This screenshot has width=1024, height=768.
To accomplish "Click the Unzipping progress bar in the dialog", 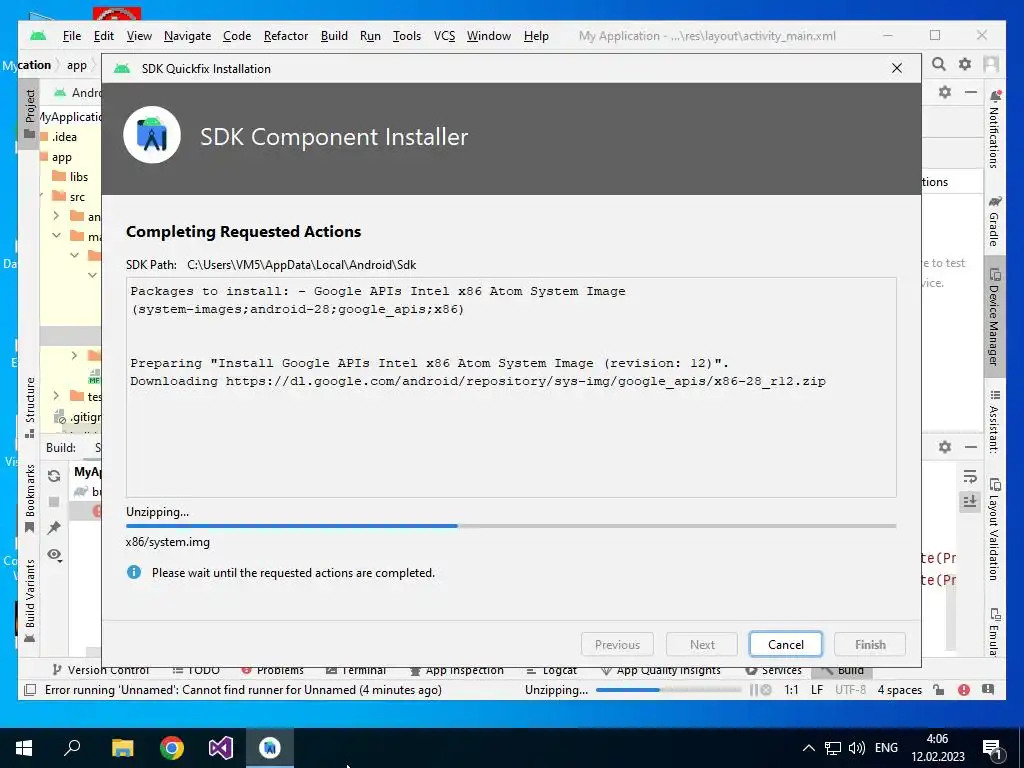I will tap(511, 526).
